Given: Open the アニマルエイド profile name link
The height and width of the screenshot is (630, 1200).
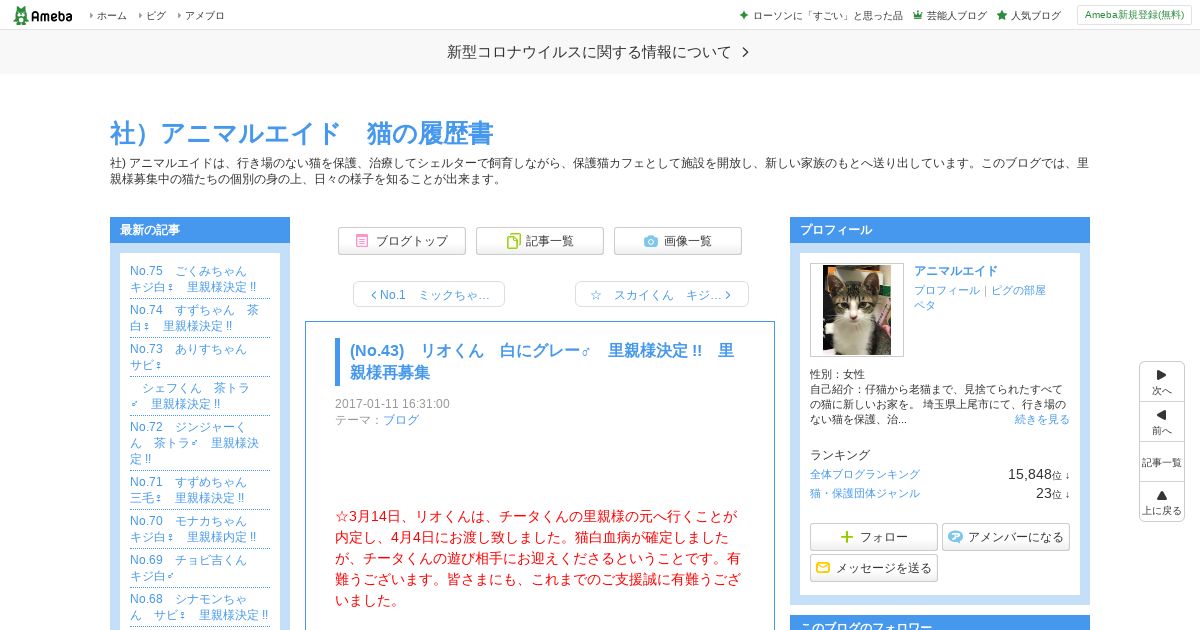Looking at the screenshot, I should tap(956, 271).
